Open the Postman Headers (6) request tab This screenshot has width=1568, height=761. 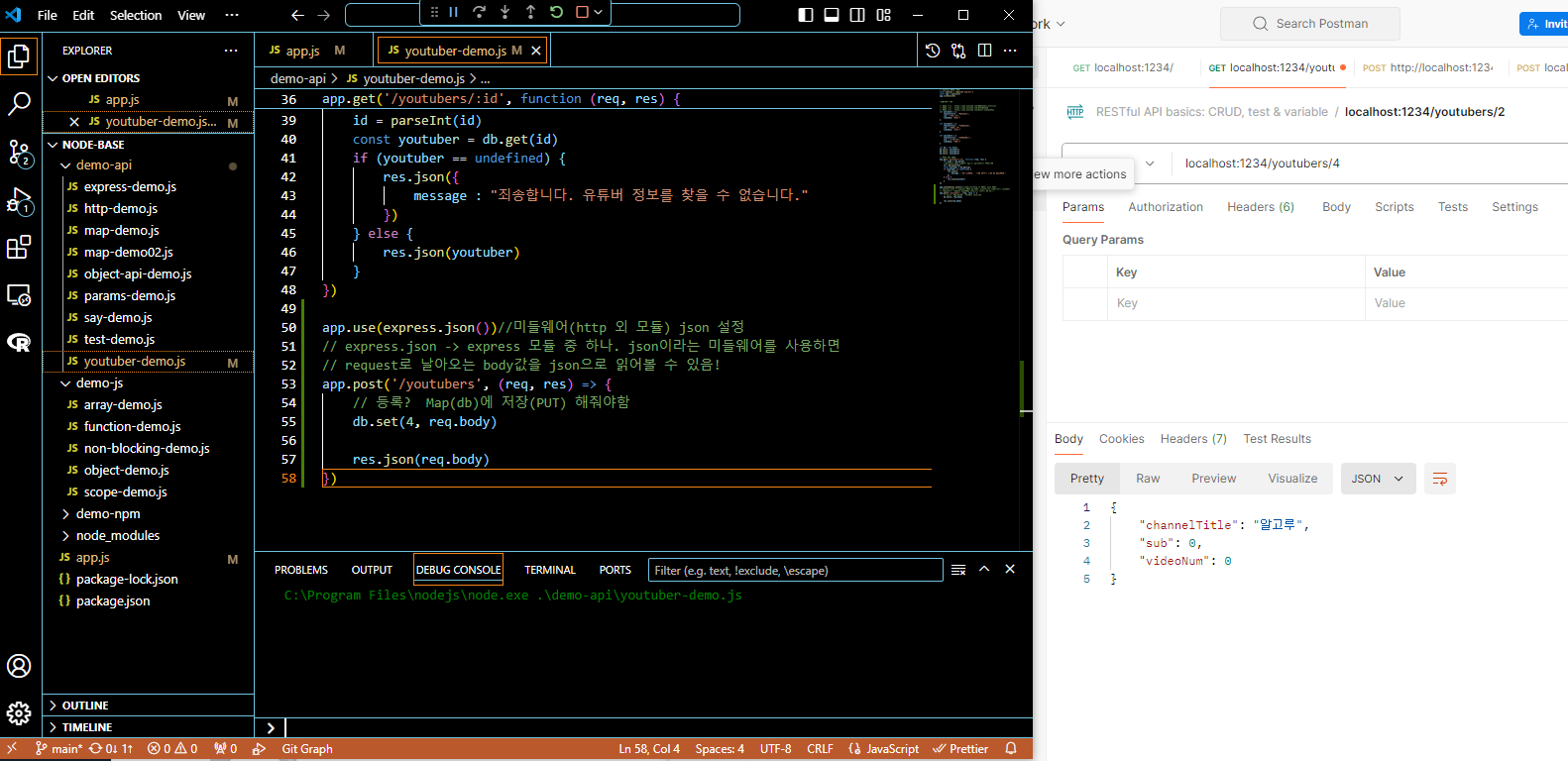click(1261, 207)
